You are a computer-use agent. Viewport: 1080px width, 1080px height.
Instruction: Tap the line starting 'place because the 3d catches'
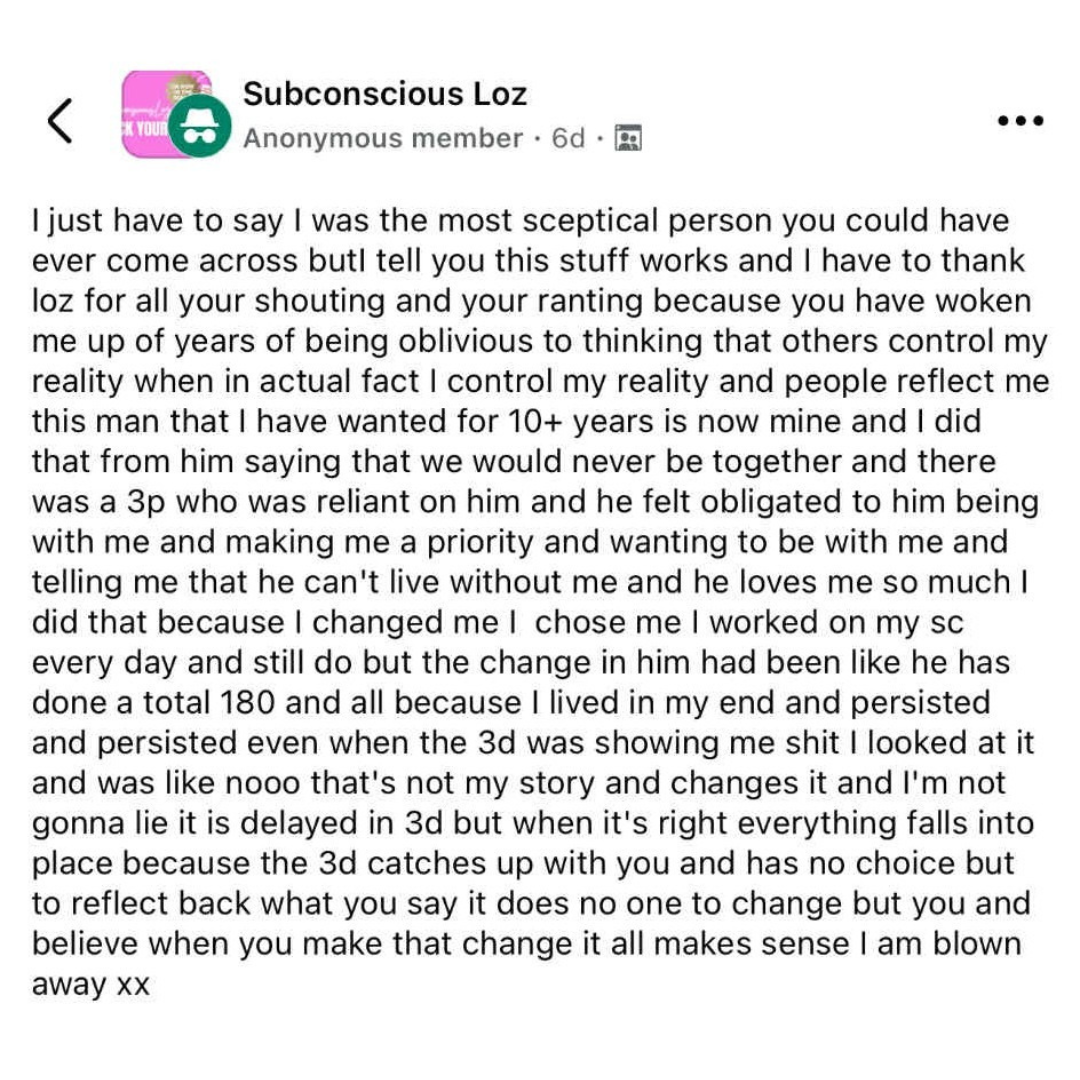[x=523, y=864]
